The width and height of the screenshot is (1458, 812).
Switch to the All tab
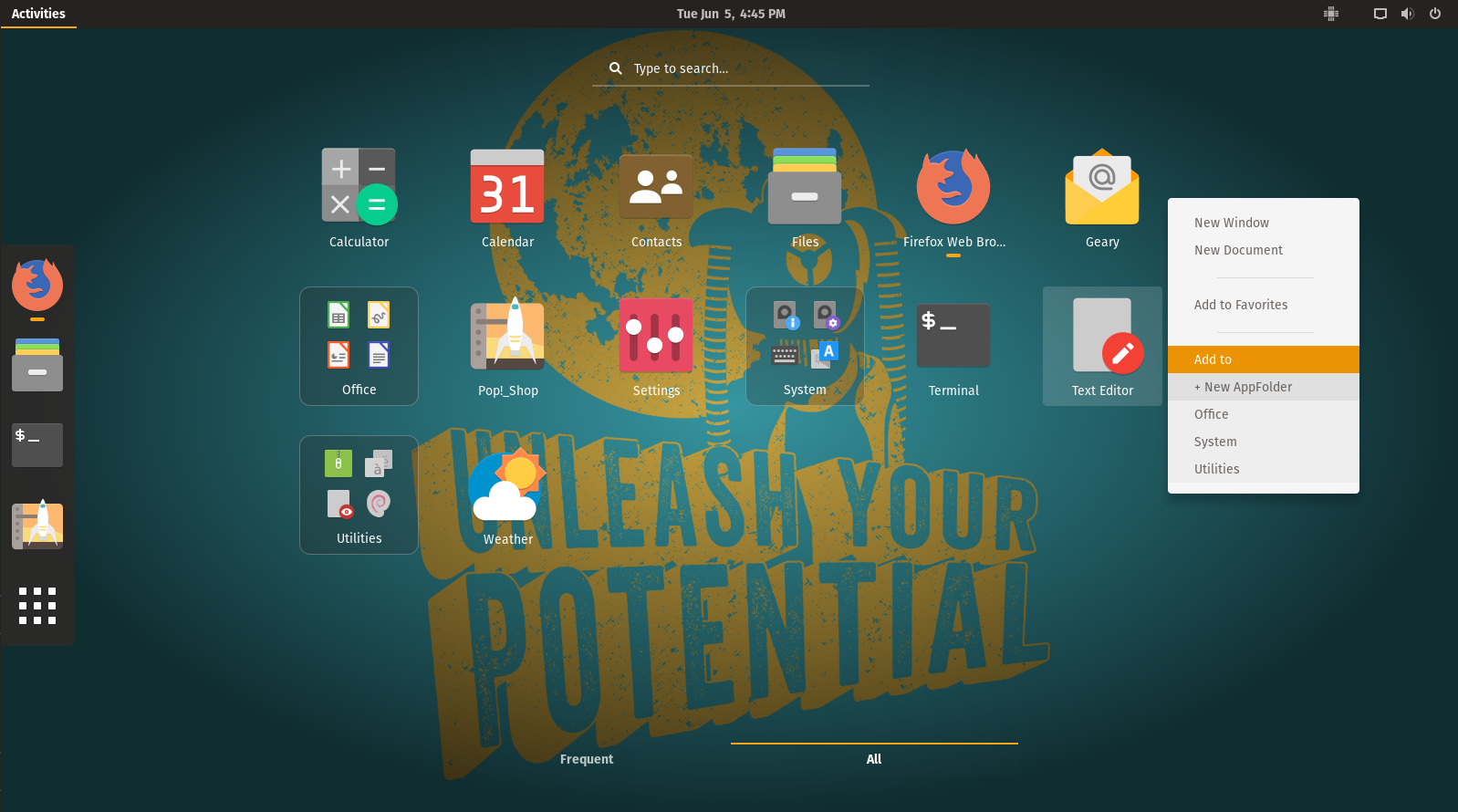(x=874, y=759)
